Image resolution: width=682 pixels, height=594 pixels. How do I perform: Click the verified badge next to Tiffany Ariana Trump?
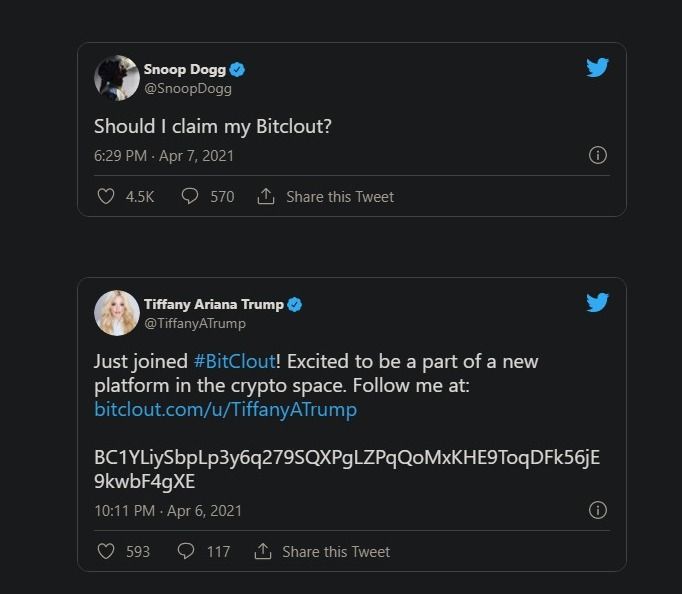pyautogui.click(x=296, y=305)
